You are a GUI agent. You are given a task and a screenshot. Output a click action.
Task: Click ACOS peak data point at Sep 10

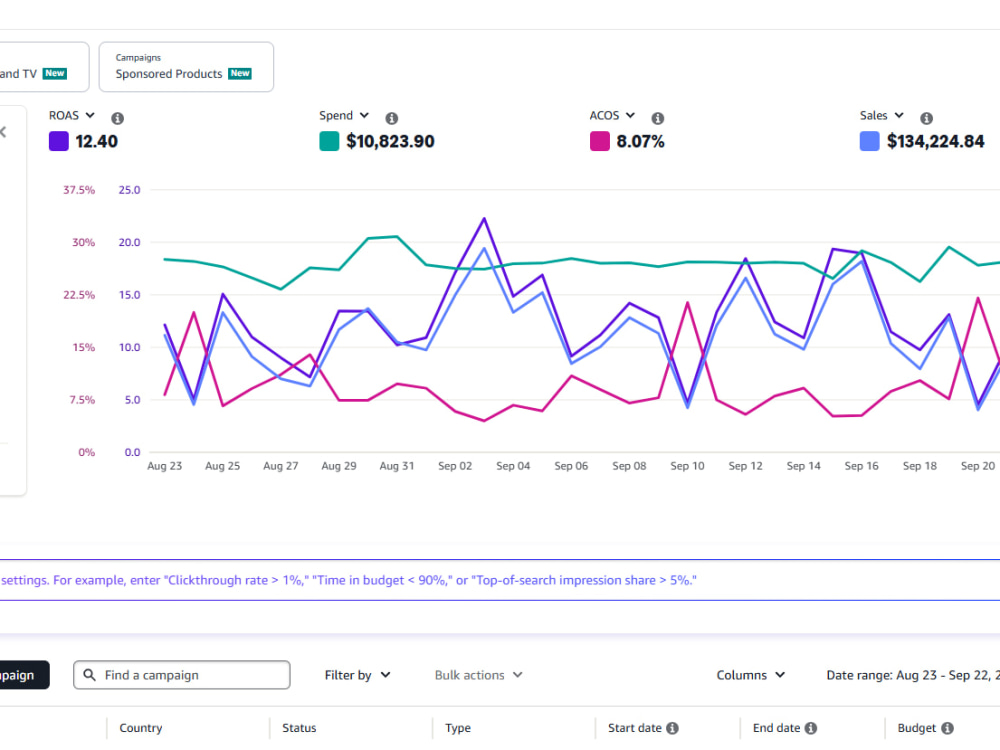(688, 302)
